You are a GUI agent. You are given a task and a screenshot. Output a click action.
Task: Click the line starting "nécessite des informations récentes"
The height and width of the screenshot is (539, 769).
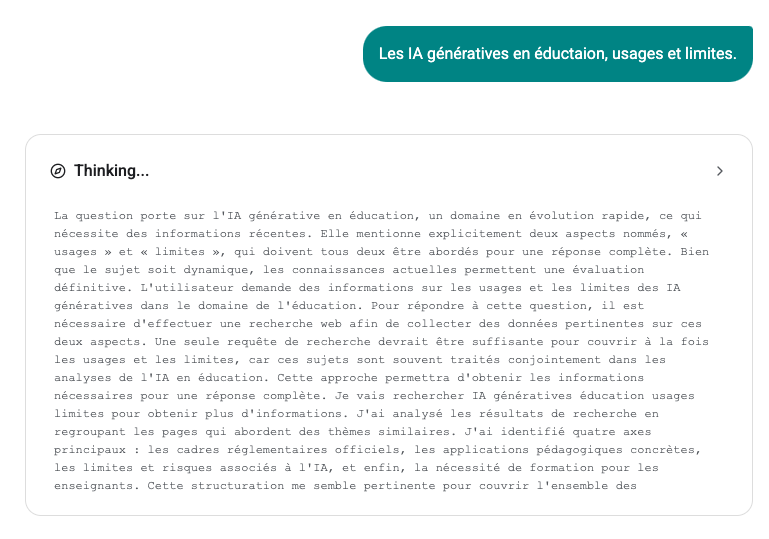(x=380, y=233)
